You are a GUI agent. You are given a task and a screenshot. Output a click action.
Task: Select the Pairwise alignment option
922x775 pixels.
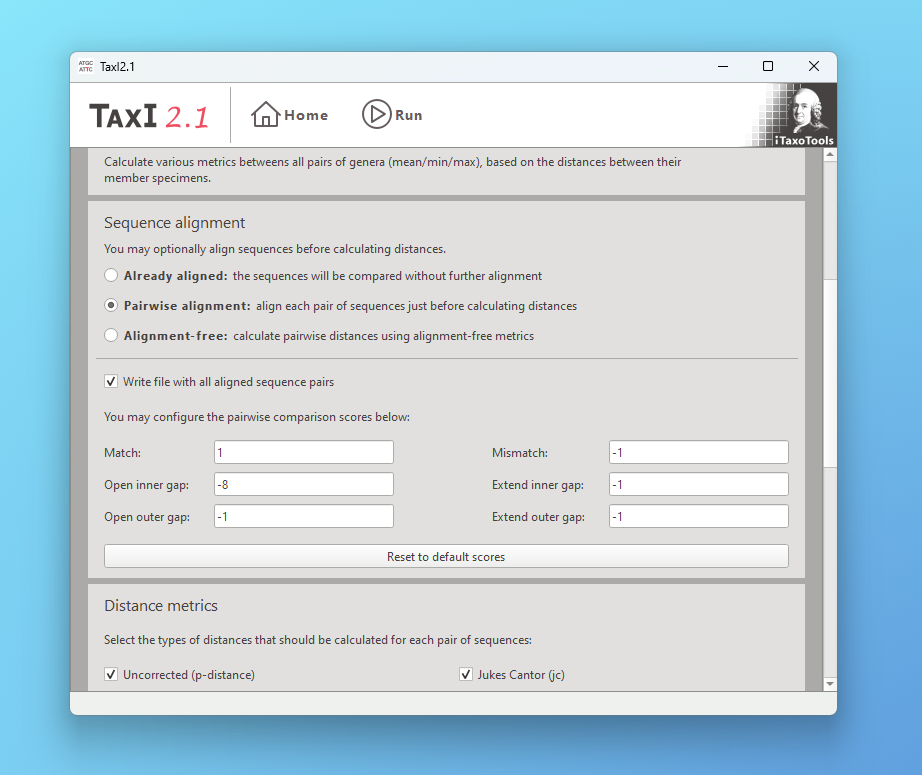tap(111, 305)
